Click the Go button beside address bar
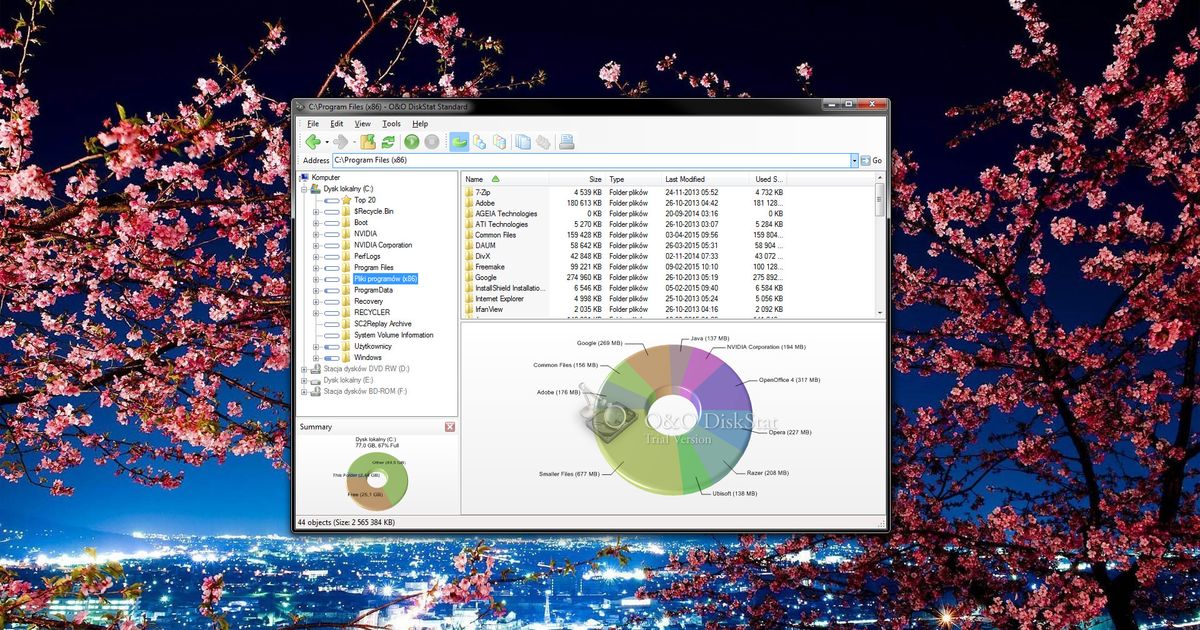The width and height of the screenshot is (1200, 630). coord(870,160)
